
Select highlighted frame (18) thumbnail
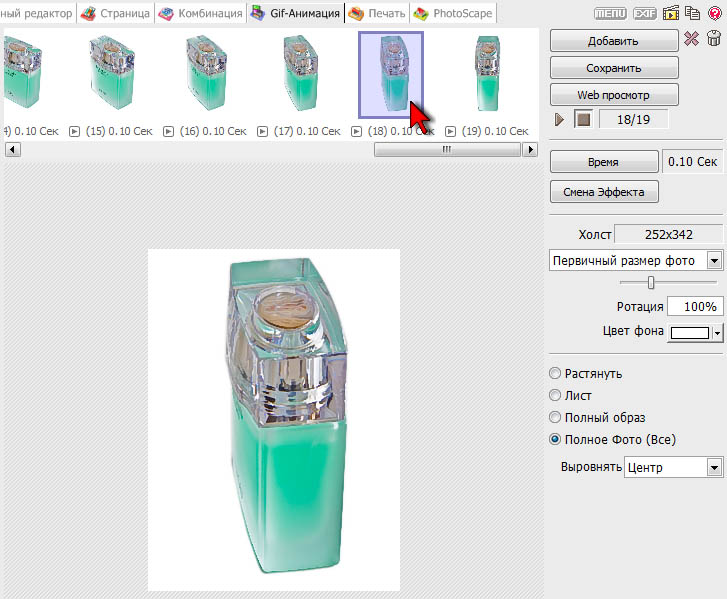391,75
